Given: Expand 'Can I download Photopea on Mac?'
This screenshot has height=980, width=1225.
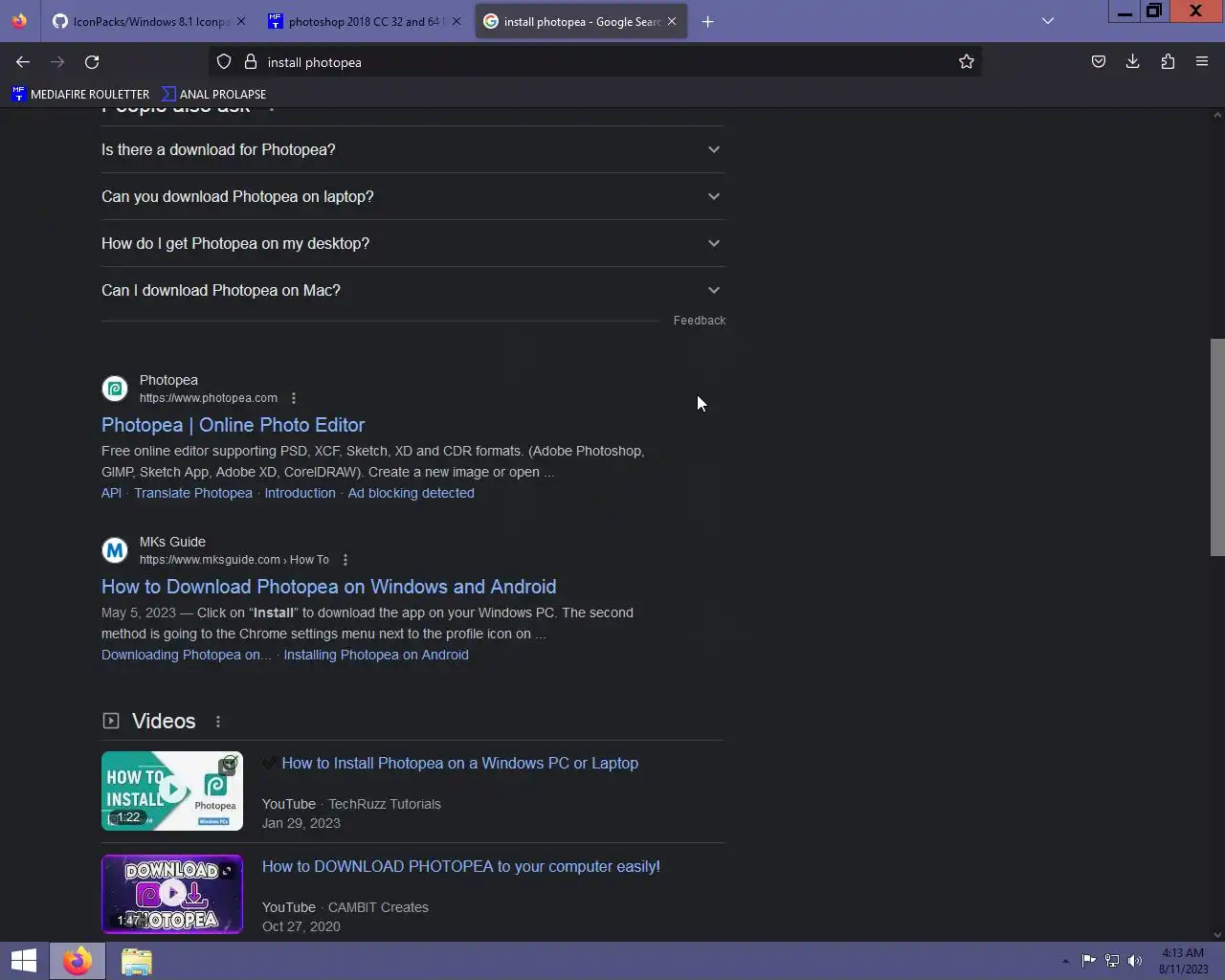Looking at the screenshot, I should point(412,290).
